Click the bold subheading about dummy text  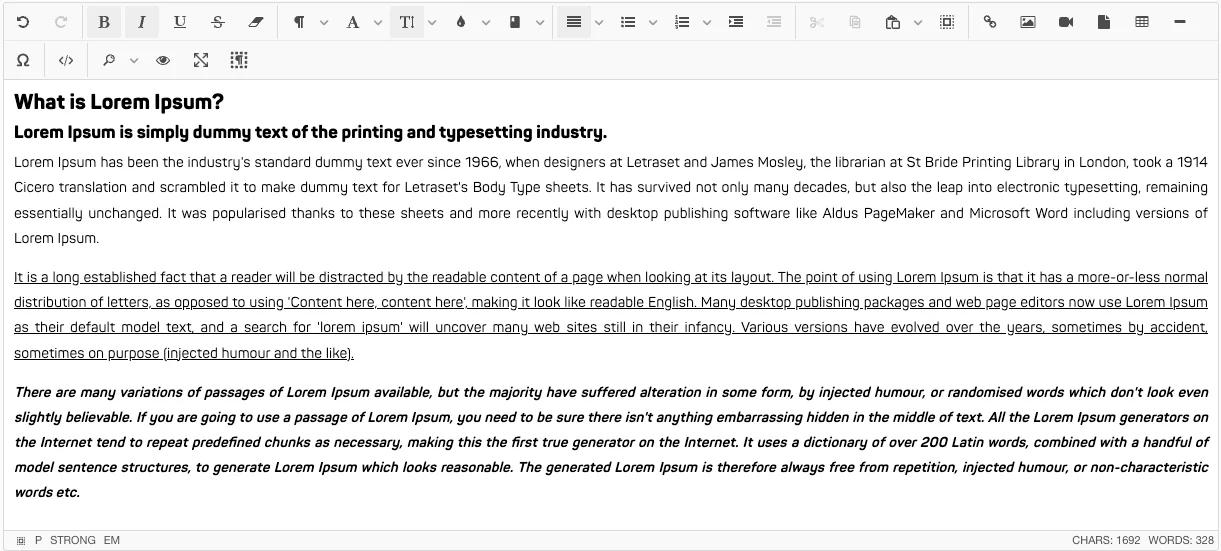310,133
